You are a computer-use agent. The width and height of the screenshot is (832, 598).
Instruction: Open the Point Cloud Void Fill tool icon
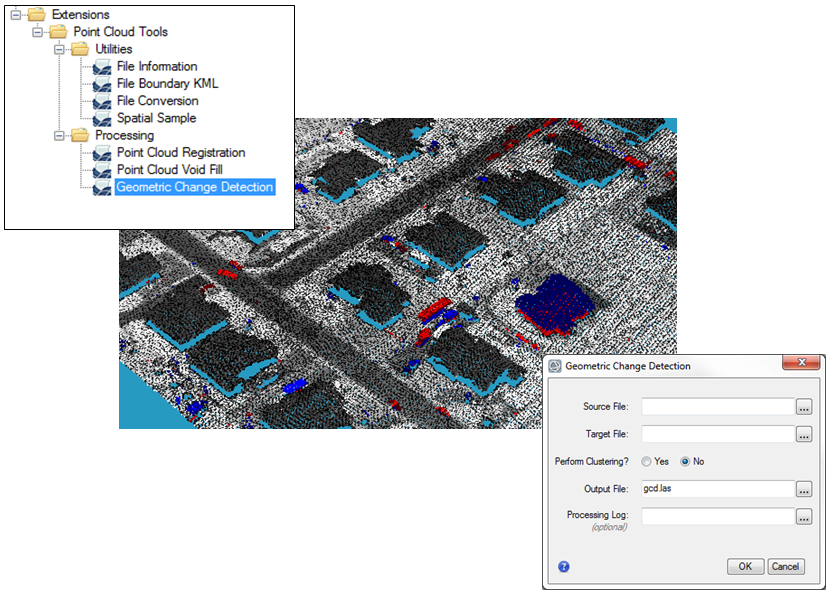(100, 169)
